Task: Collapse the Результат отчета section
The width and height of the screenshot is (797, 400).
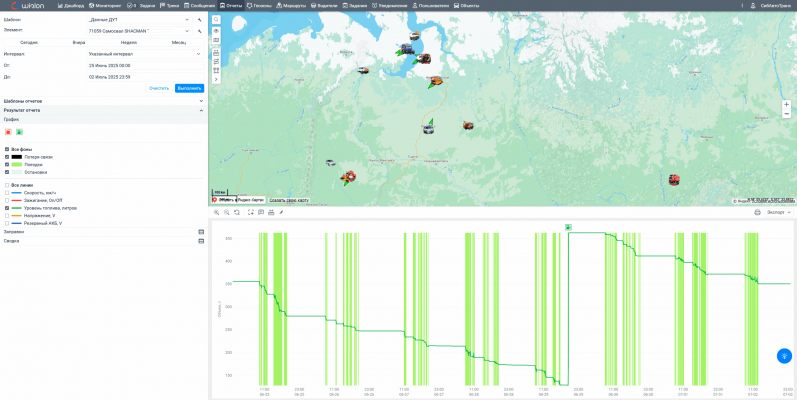Action: click(x=103, y=110)
